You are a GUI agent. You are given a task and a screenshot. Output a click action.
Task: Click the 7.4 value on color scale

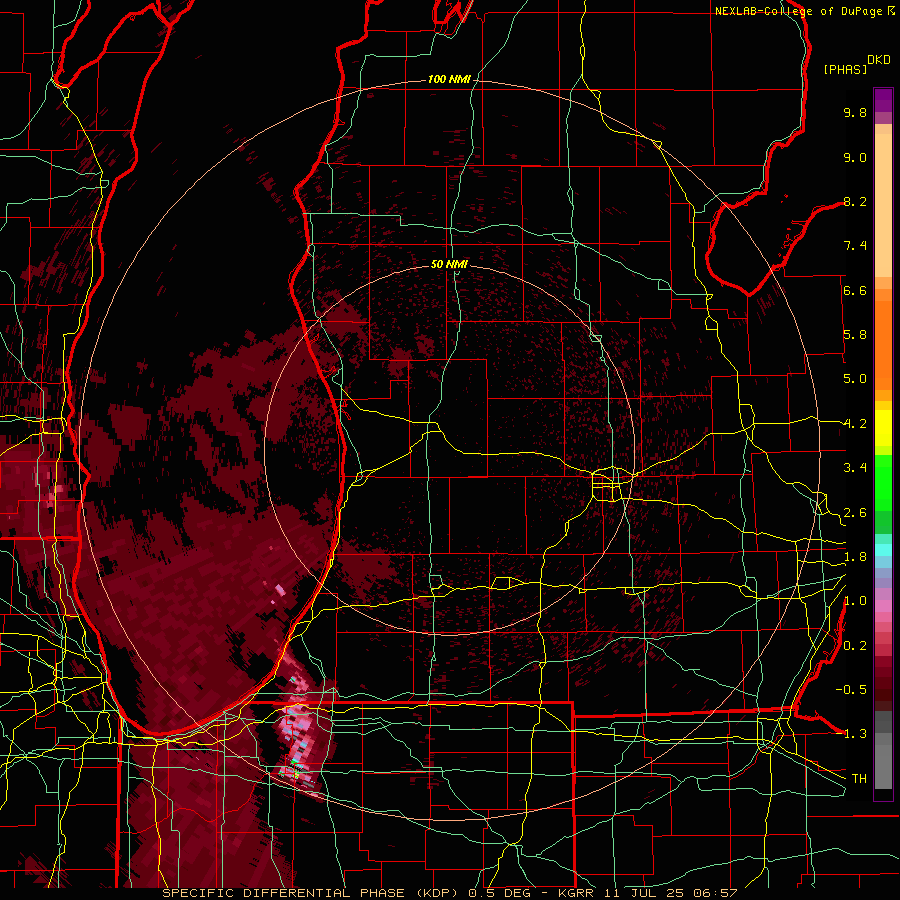[855, 246]
